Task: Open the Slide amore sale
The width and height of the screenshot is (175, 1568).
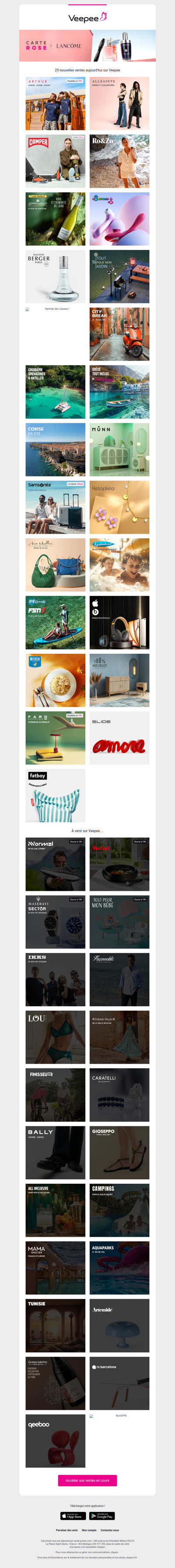Action: click(120, 738)
